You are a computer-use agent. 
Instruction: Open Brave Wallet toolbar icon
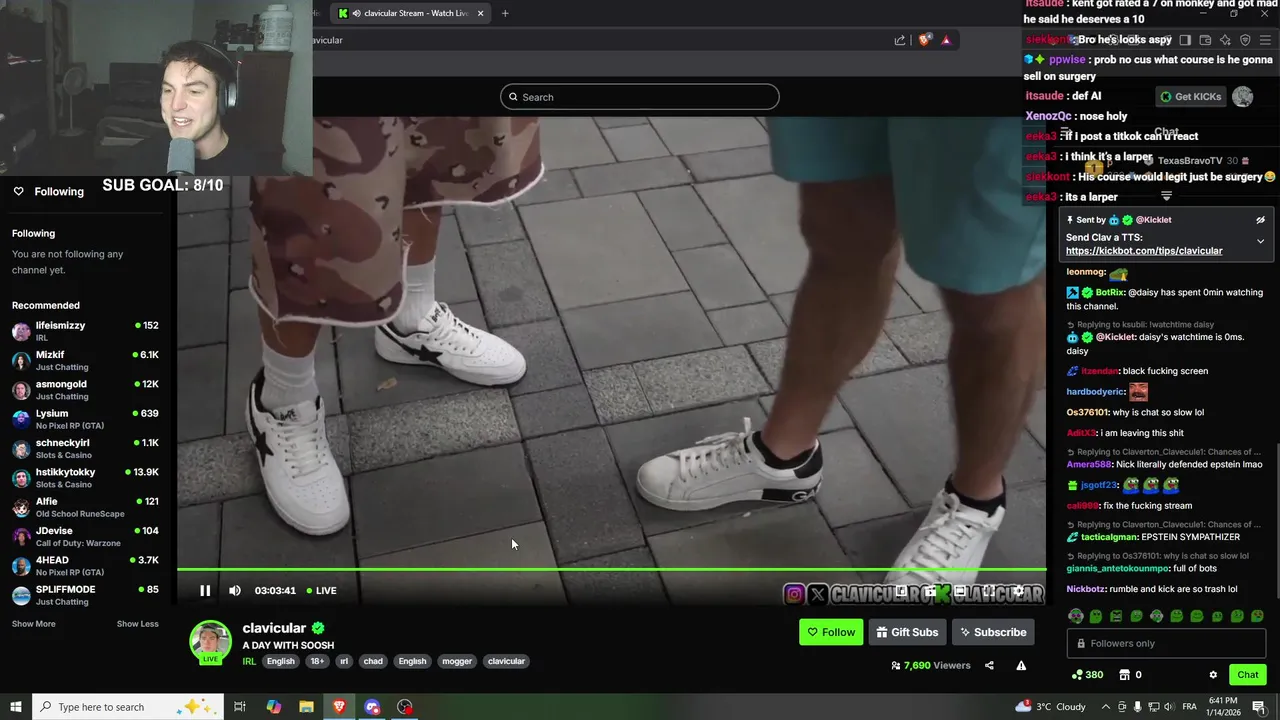click(1205, 40)
